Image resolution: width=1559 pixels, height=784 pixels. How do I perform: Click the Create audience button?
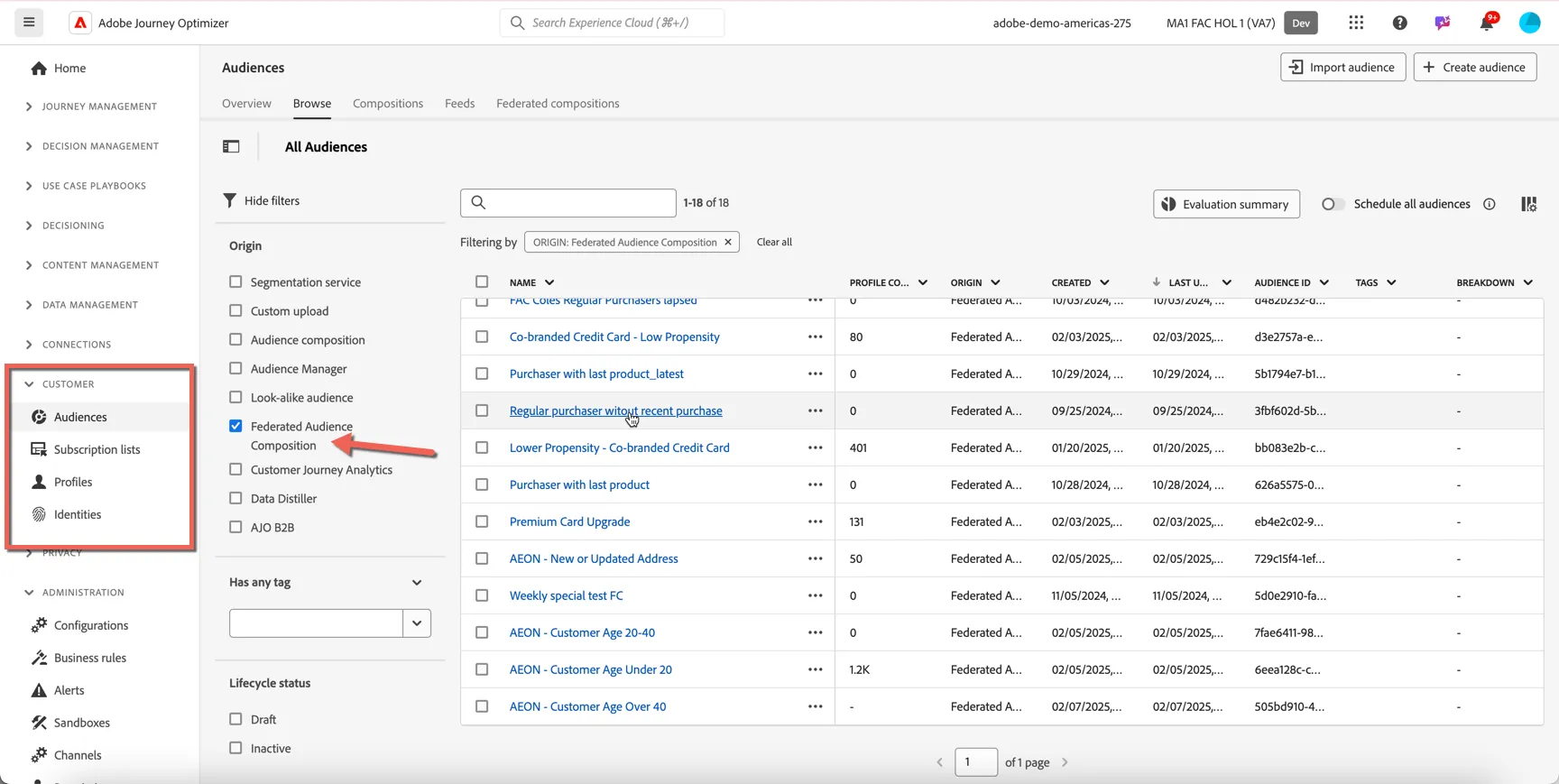pyautogui.click(x=1475, y=67)
